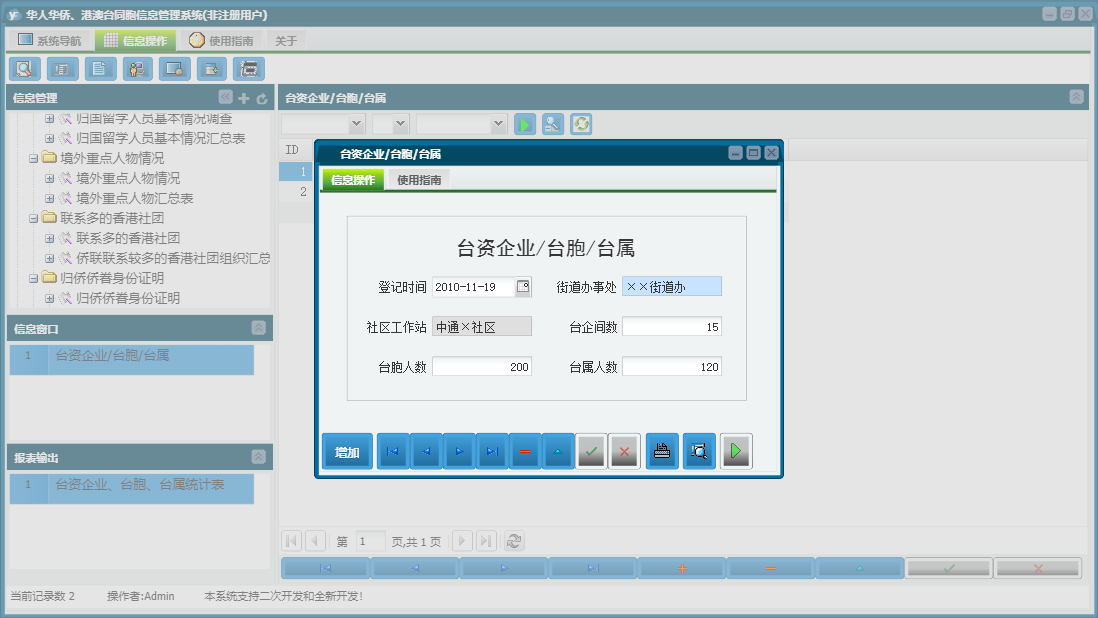Open the 使用指南 main tab
This screenshot has height=618, width=1098.
[221, 41]
